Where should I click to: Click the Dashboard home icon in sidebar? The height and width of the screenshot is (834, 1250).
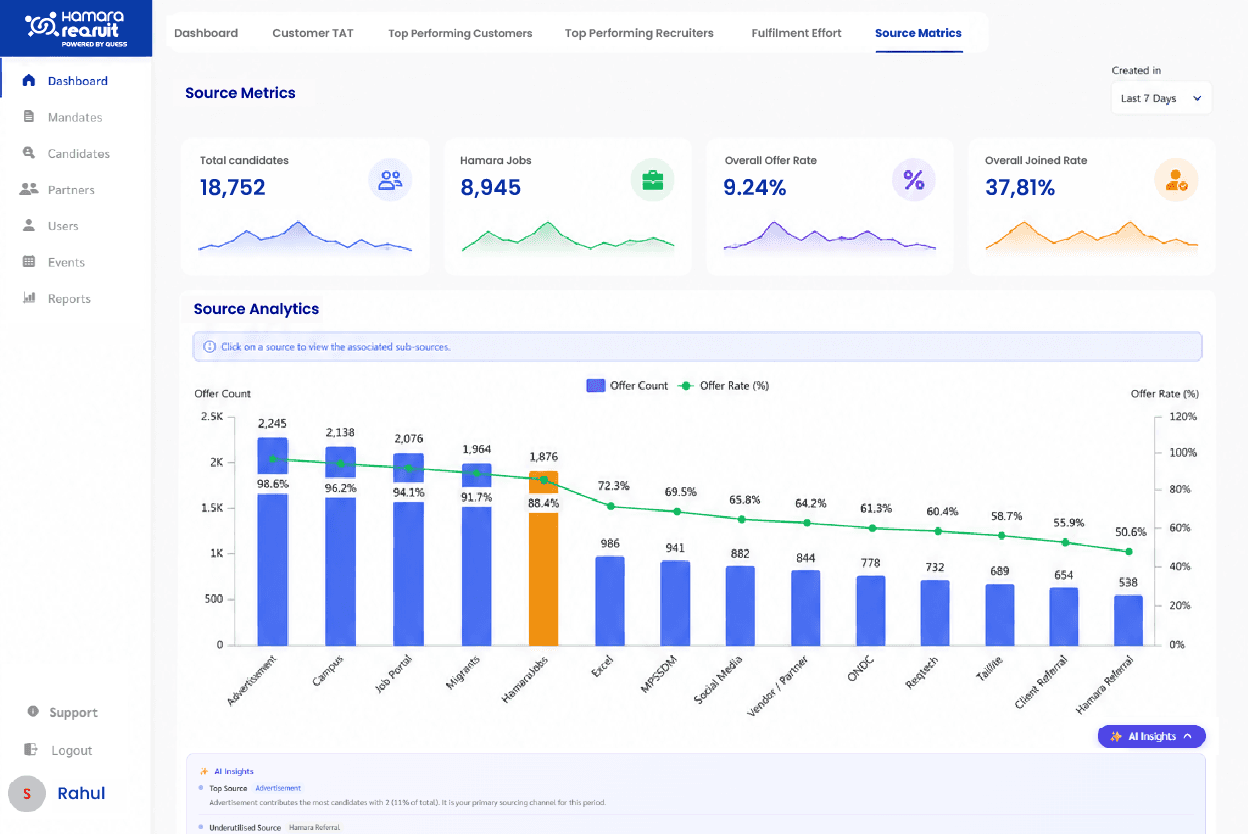click(29, 81)
